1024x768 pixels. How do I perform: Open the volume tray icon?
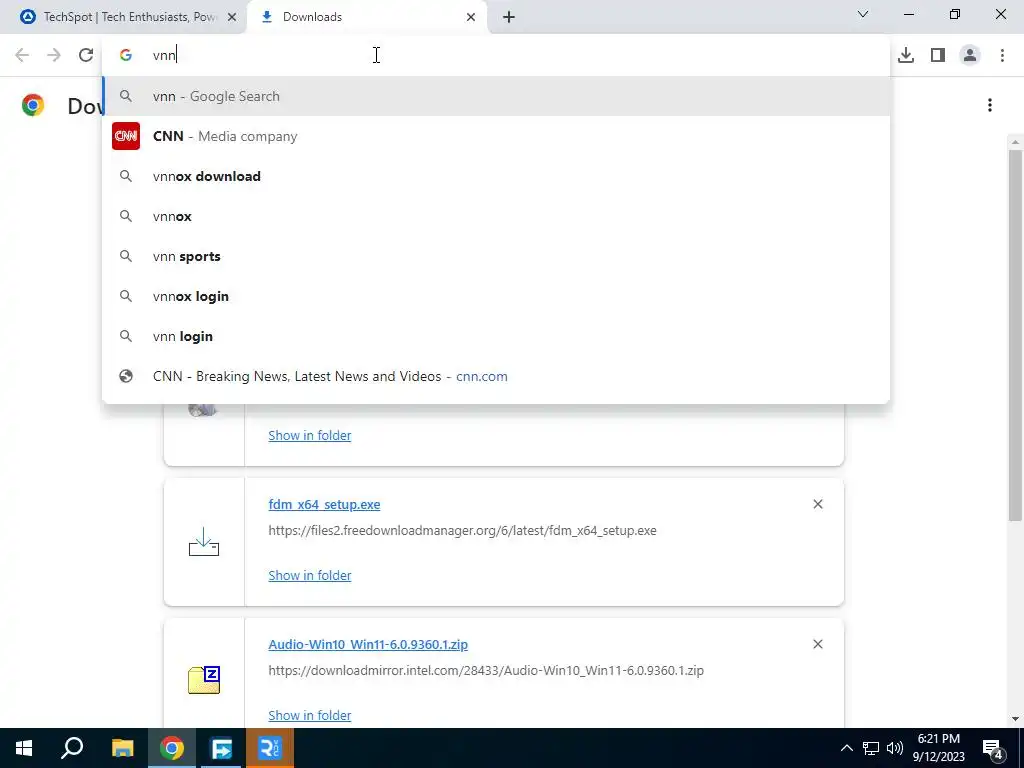point(895,748)
